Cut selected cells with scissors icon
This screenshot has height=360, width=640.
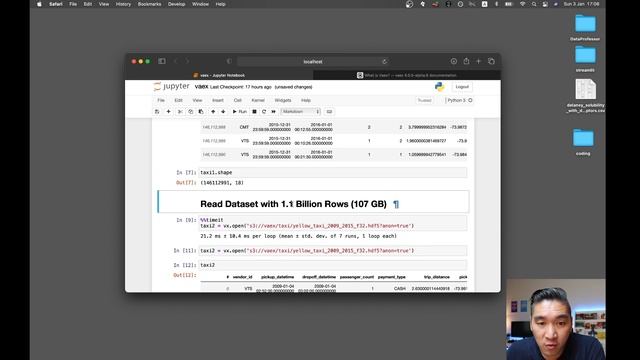(x=180, y=111)
